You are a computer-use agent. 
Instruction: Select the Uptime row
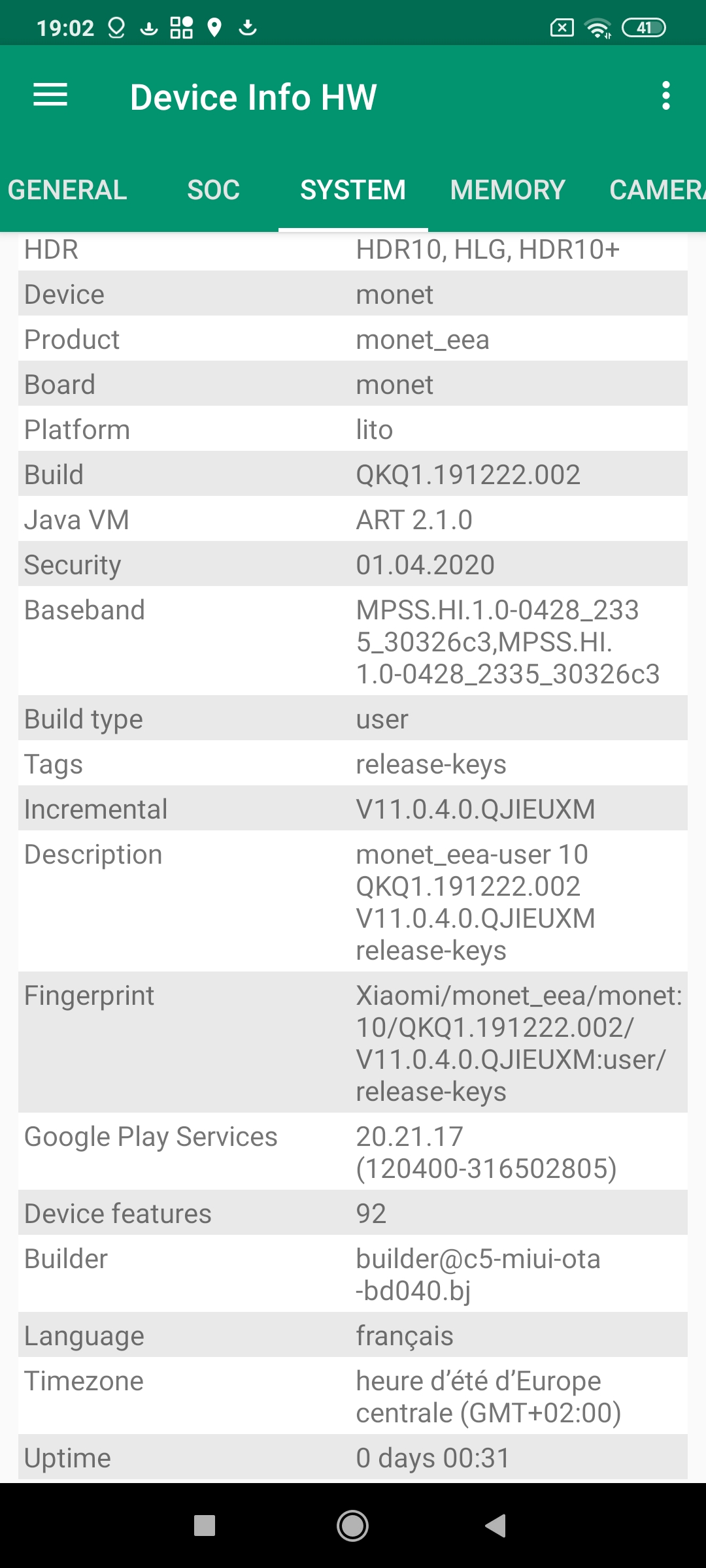coord(353,1458)
